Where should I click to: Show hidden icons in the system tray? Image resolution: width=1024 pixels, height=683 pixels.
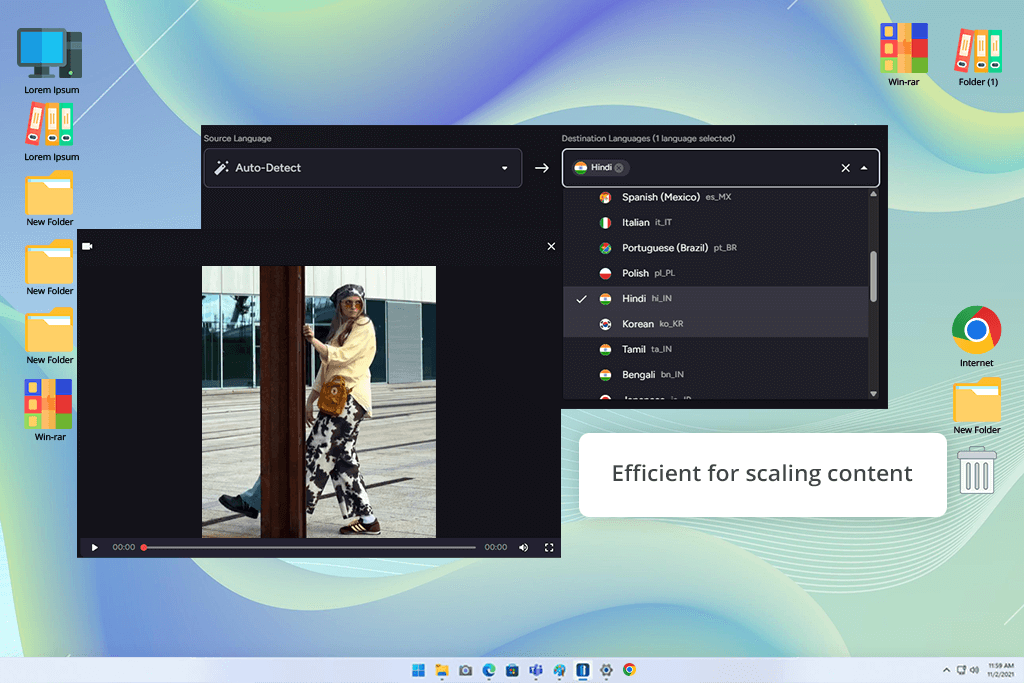point(946,670)
